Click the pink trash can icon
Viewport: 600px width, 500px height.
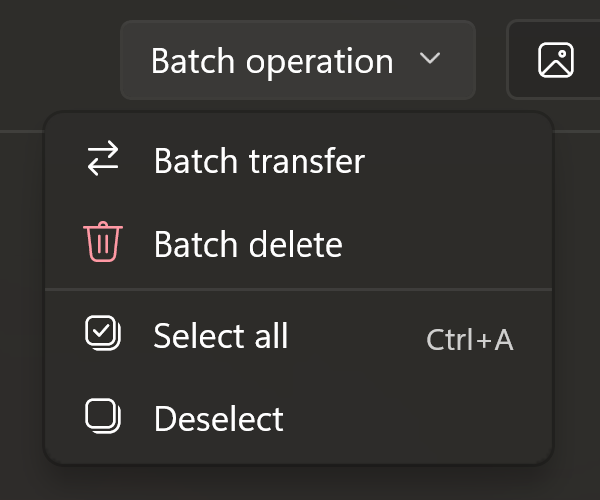tap(103, 242)
